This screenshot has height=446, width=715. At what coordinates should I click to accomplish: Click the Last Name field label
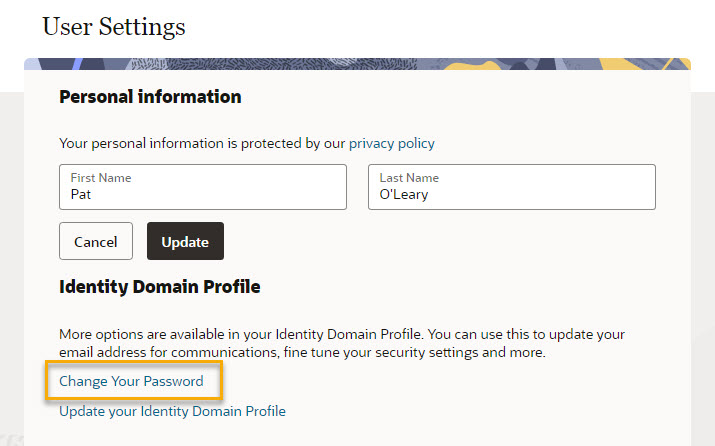pos(409,178)
